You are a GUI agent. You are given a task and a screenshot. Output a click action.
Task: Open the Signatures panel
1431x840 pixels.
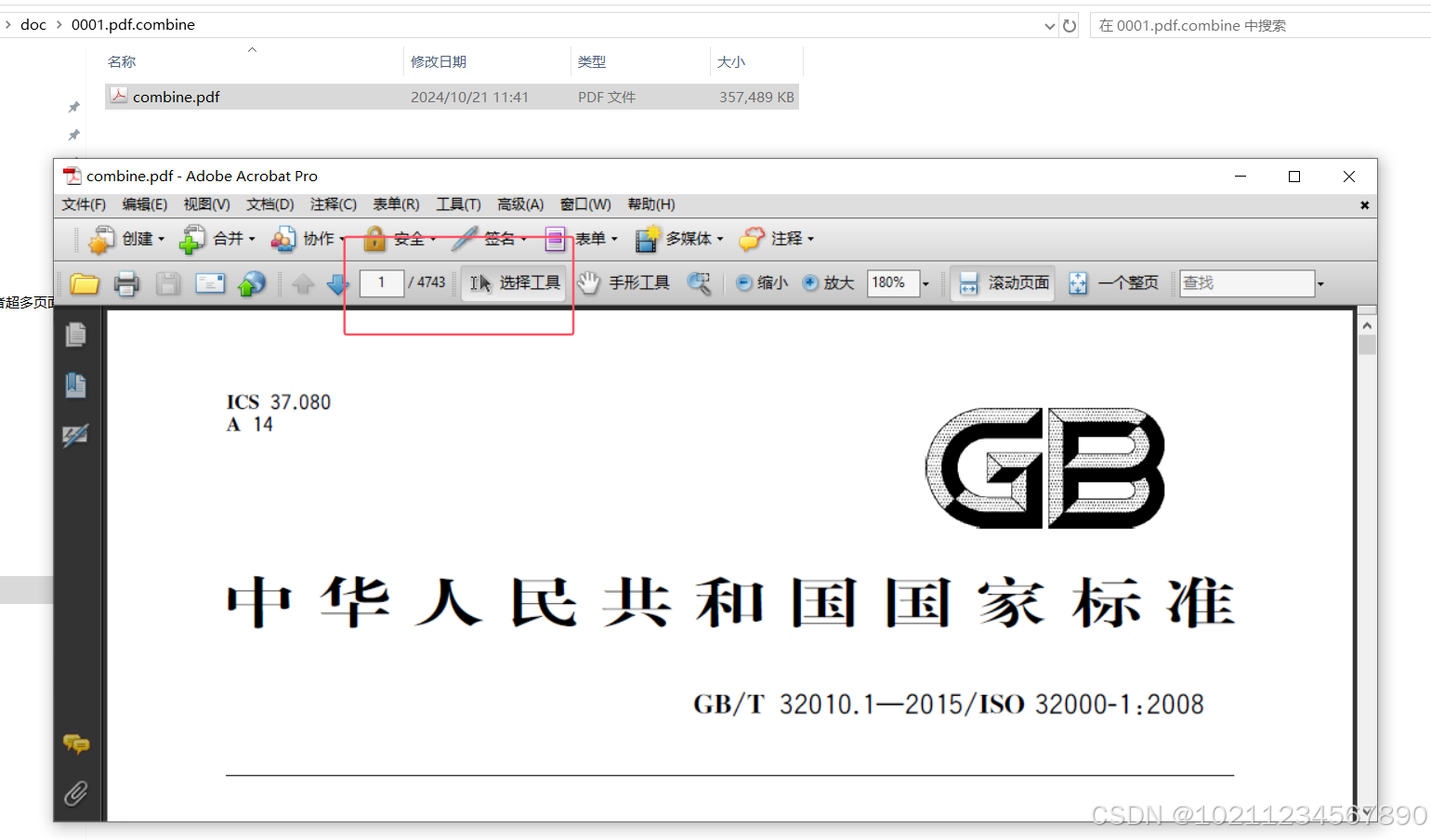click(x=76, y=435)
